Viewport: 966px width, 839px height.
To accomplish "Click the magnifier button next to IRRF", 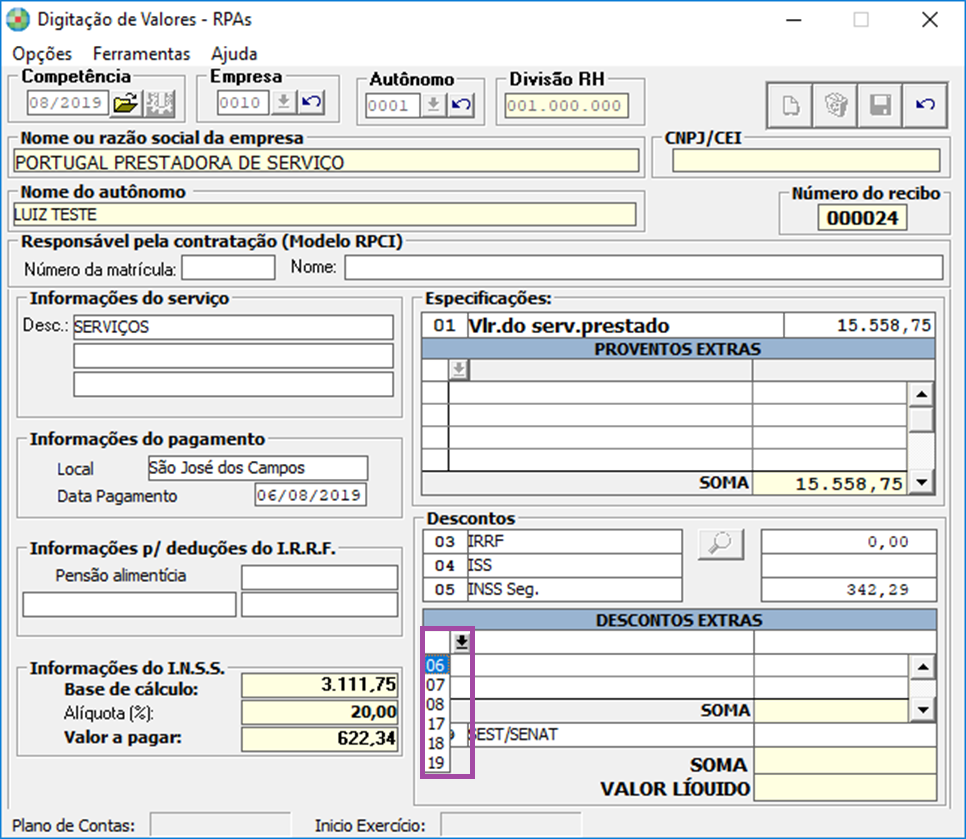I will point(721,544).
